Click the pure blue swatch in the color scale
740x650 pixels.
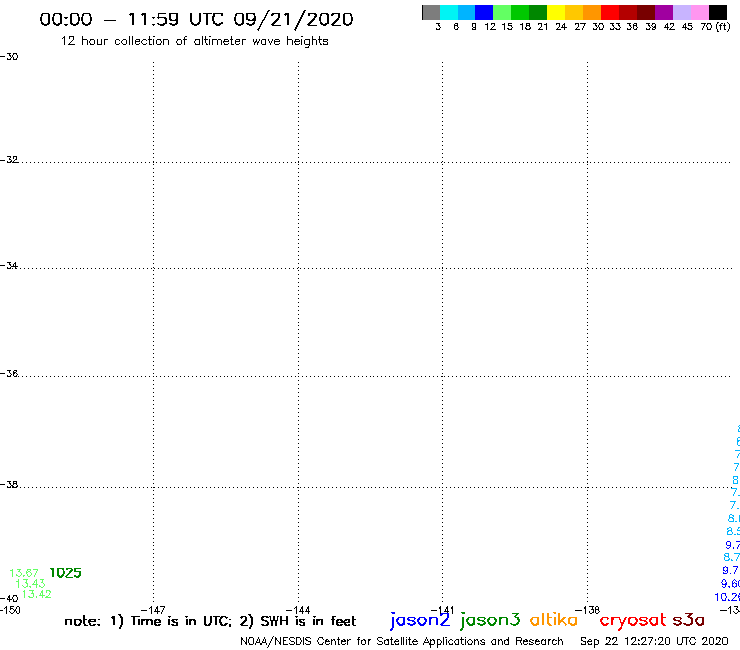tap(485, 12)
